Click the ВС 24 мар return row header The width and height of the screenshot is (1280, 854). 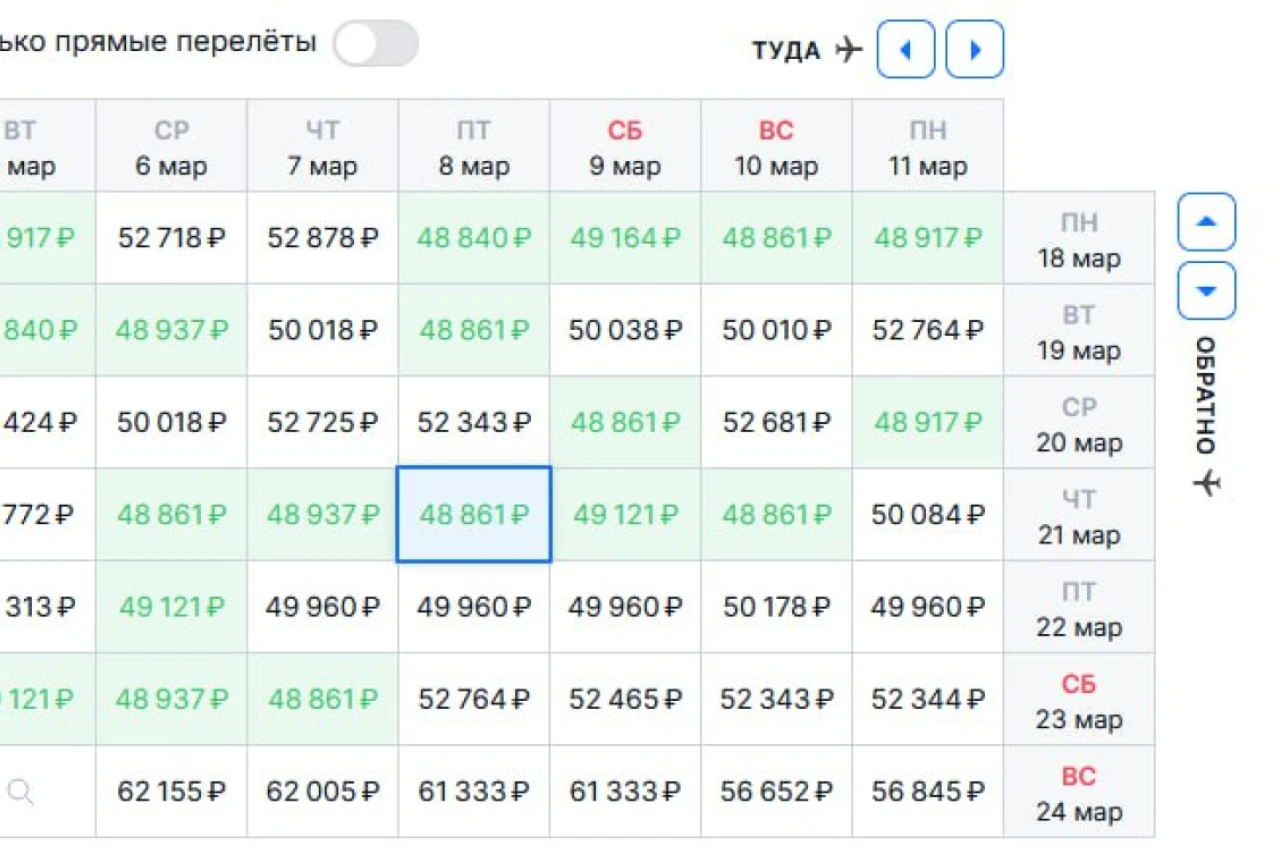(x=1079, y=792)
